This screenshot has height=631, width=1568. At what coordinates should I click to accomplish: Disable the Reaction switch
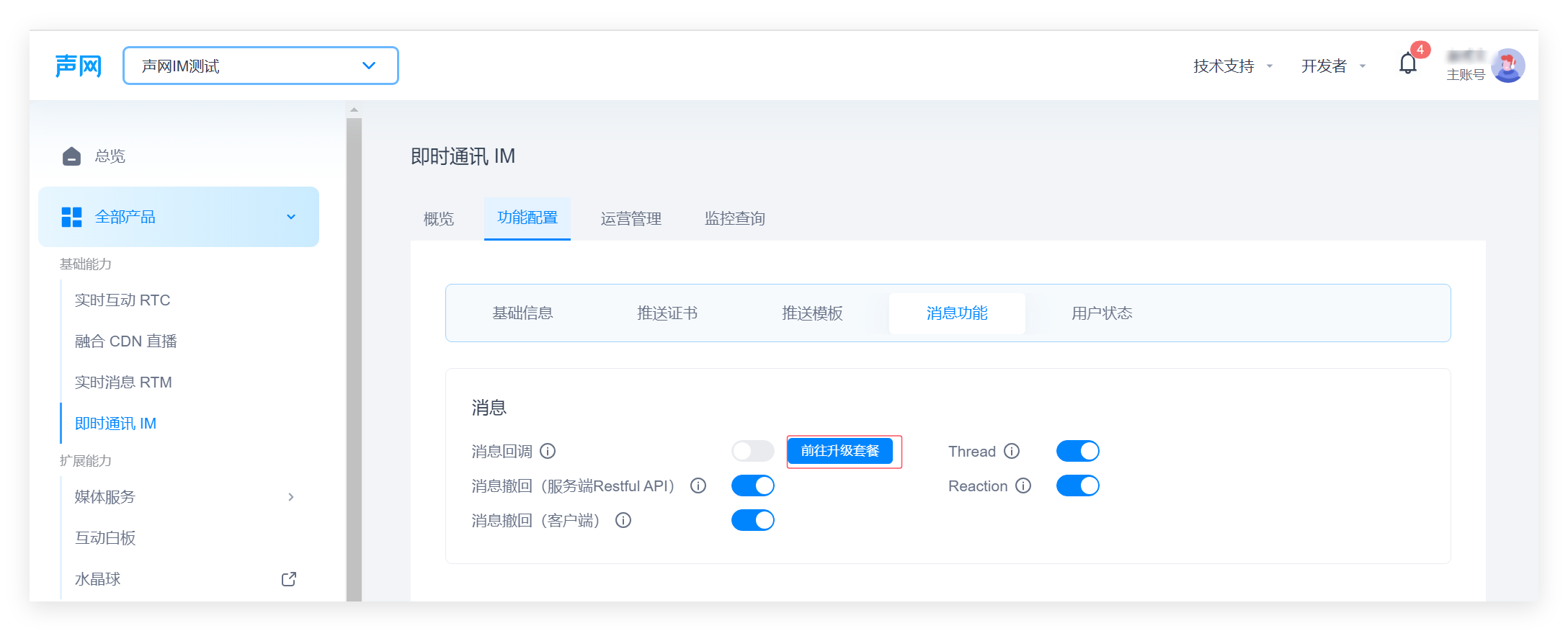(x=1078, y=486)
